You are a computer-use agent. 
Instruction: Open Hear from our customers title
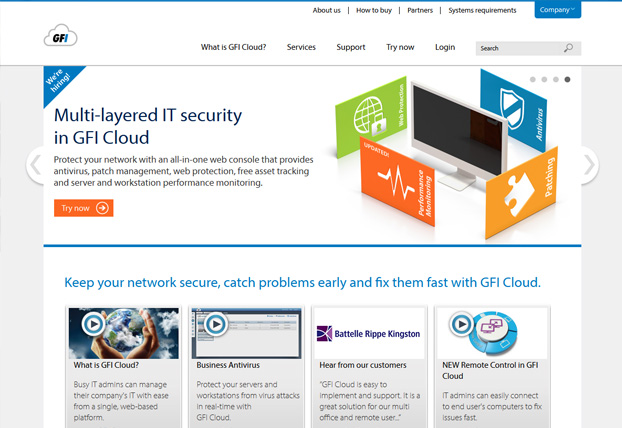pos(363,365)
